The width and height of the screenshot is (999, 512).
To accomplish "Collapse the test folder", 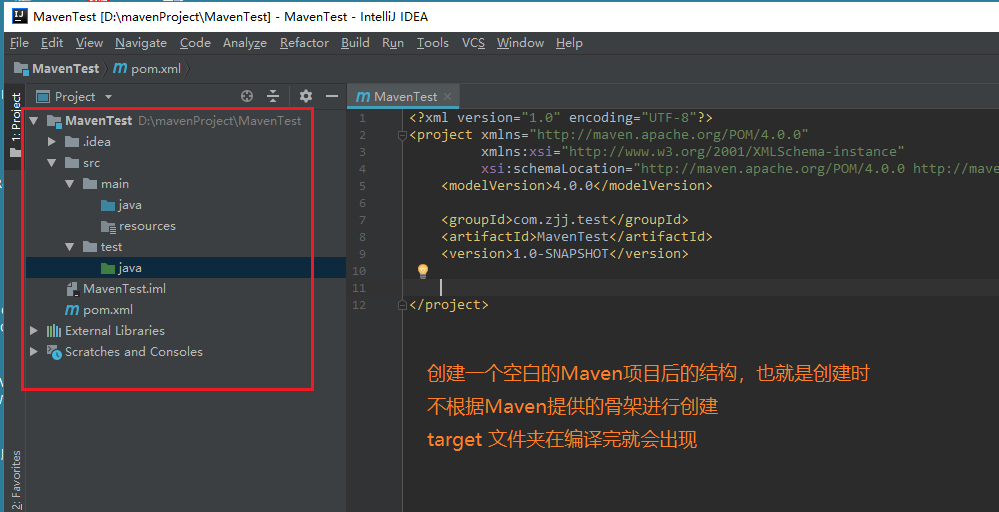I will point(69,247).
